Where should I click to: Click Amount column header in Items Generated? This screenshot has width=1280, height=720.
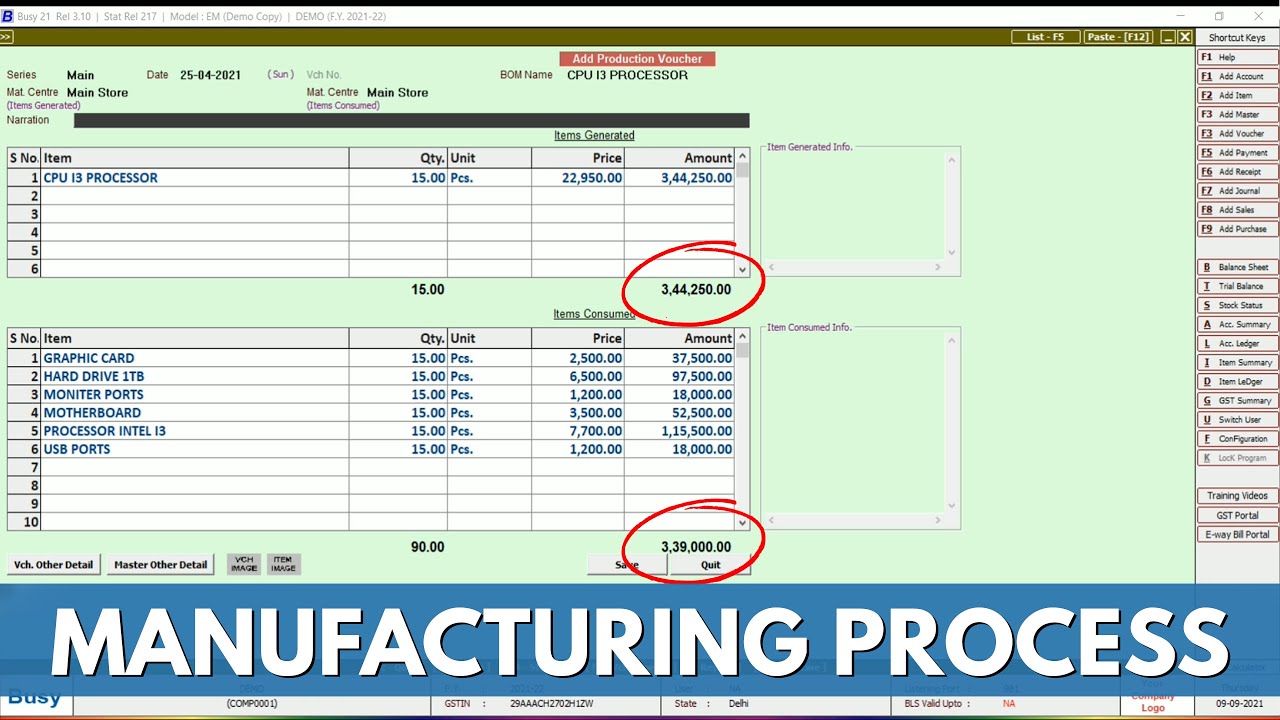679,158
